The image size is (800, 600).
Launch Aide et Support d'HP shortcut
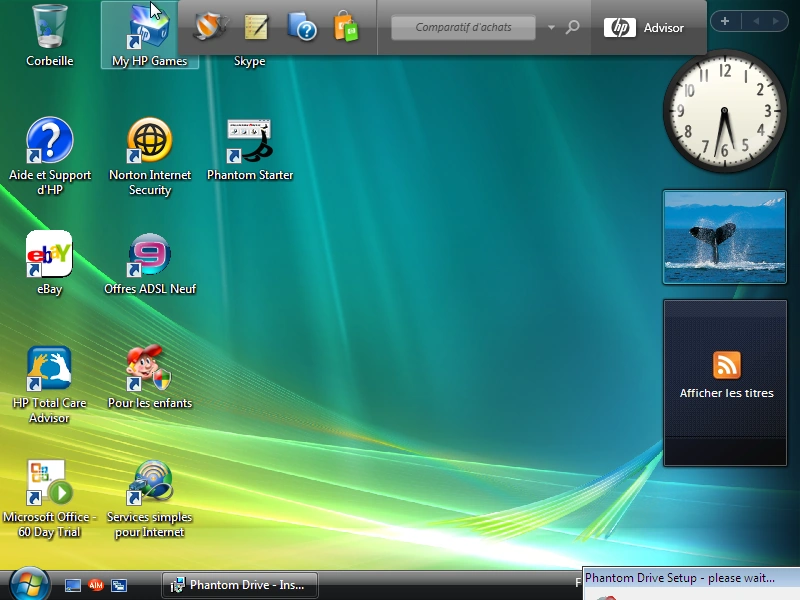(x=49, y=156)
